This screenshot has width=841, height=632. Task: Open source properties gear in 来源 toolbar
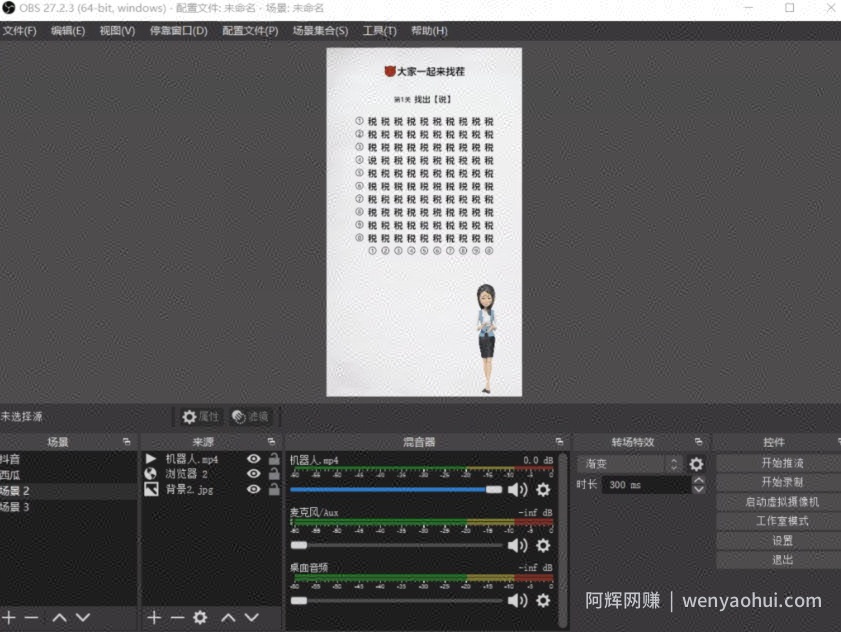(x=200, y=618)
